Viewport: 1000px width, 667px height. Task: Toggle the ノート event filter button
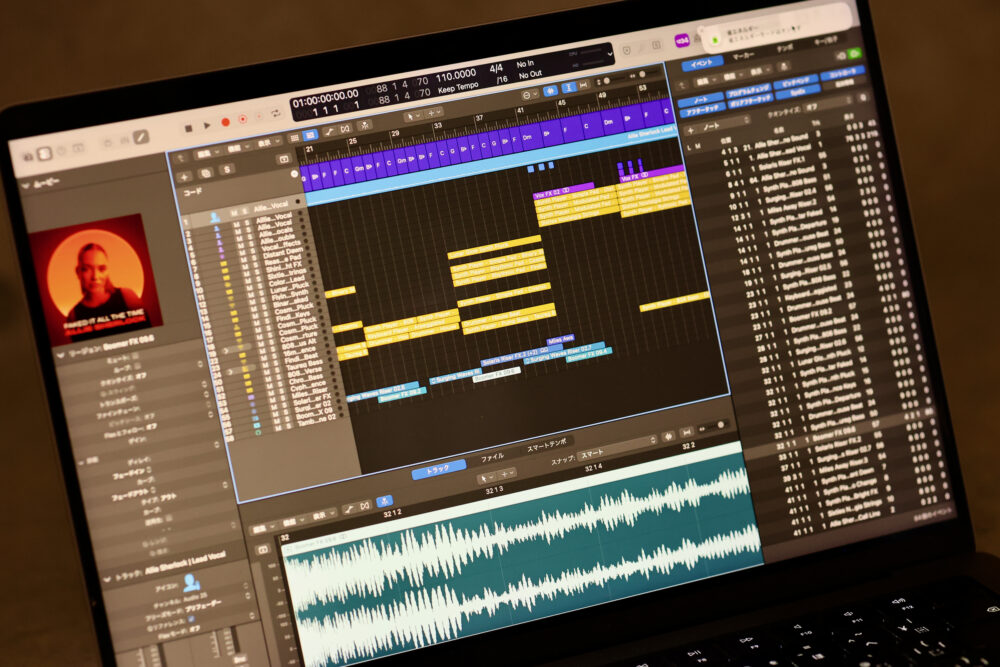pos(701,100)
